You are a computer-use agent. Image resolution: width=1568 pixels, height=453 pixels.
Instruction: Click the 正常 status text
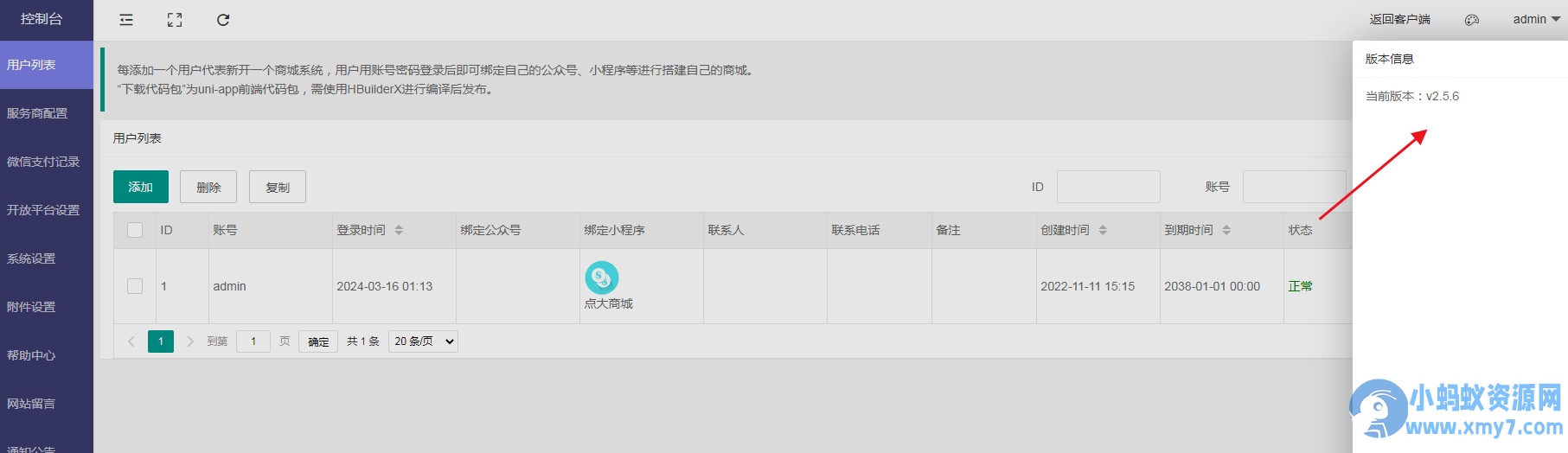click(x=1301, y=286)
